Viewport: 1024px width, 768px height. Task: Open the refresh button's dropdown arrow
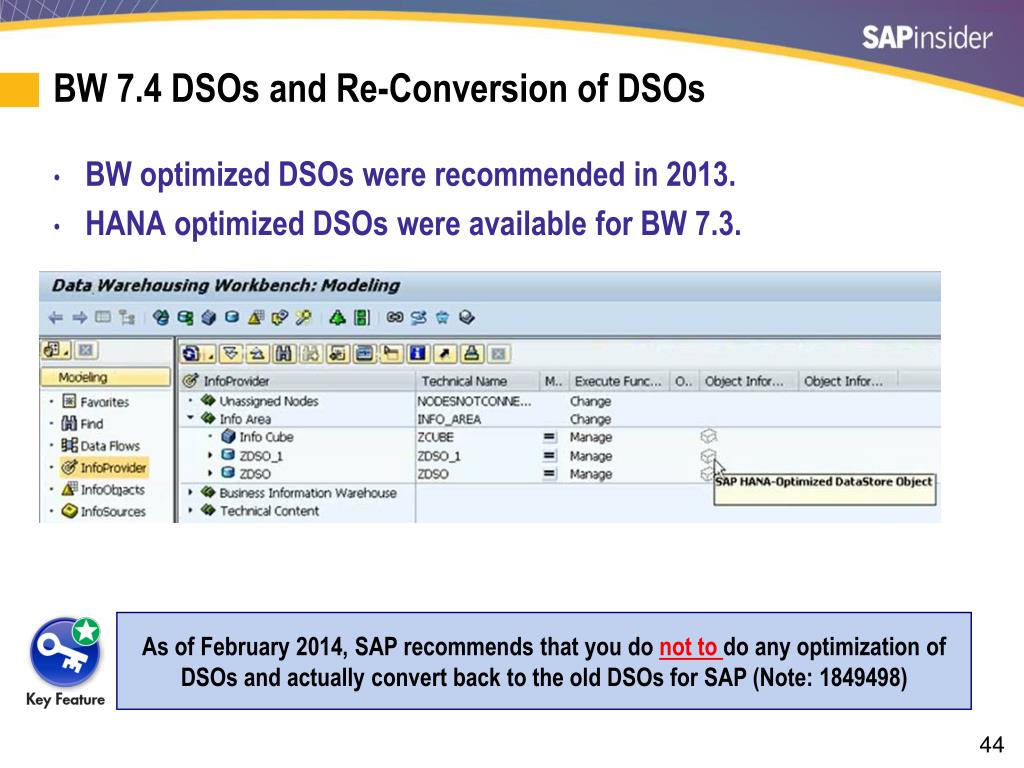point(210,357)
